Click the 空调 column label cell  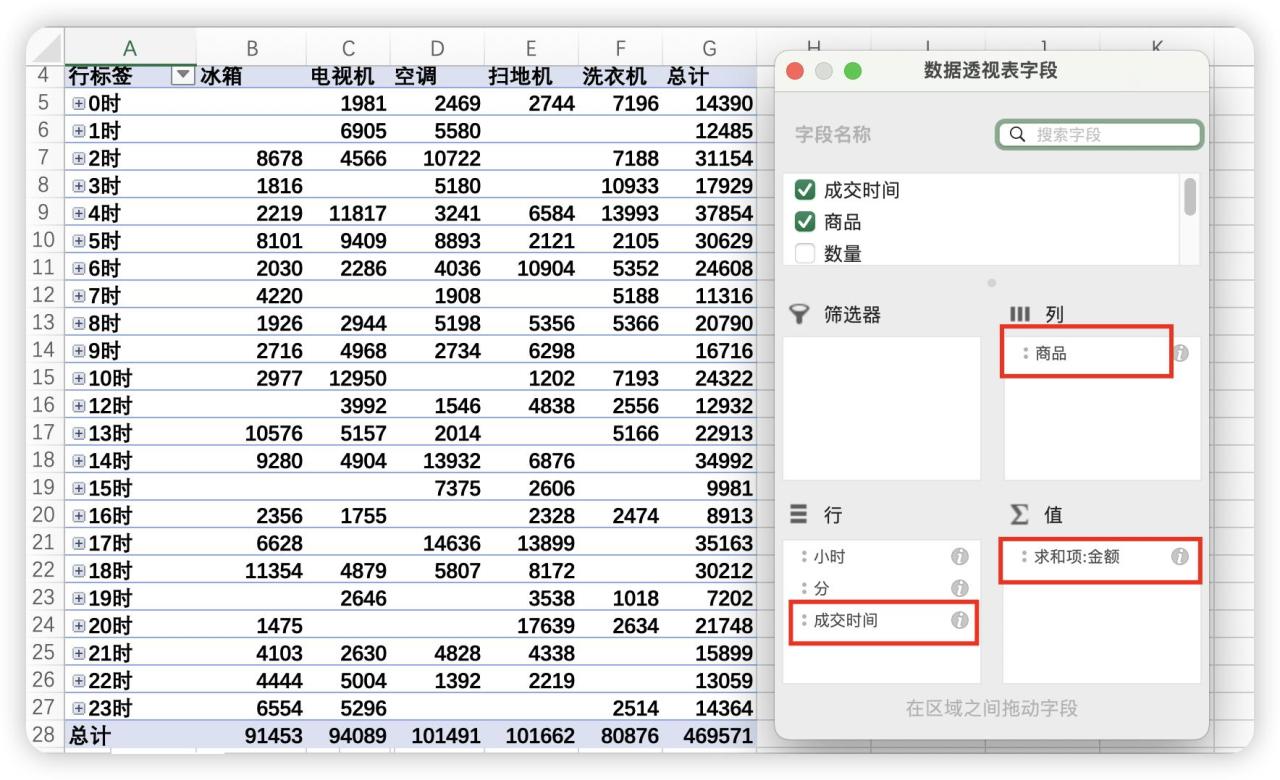click(437, 76)
